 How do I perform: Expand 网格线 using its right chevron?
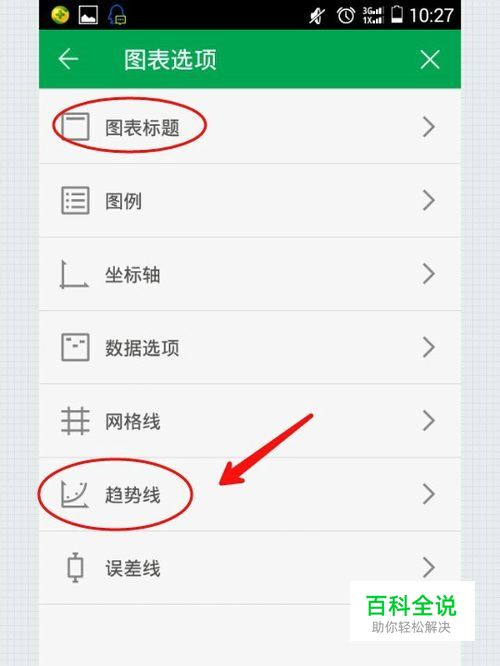(429, 420)
